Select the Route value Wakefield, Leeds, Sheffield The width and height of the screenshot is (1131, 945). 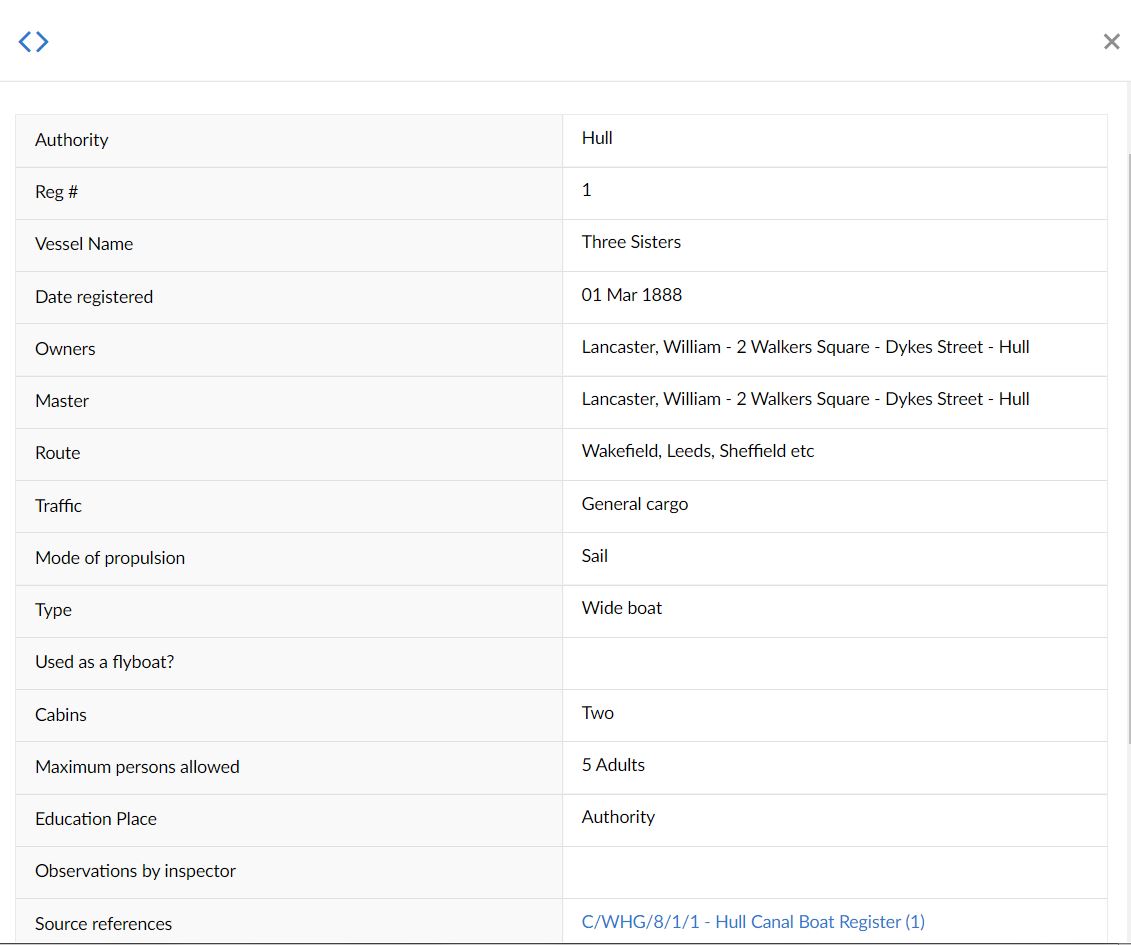[x=697, y=451]
